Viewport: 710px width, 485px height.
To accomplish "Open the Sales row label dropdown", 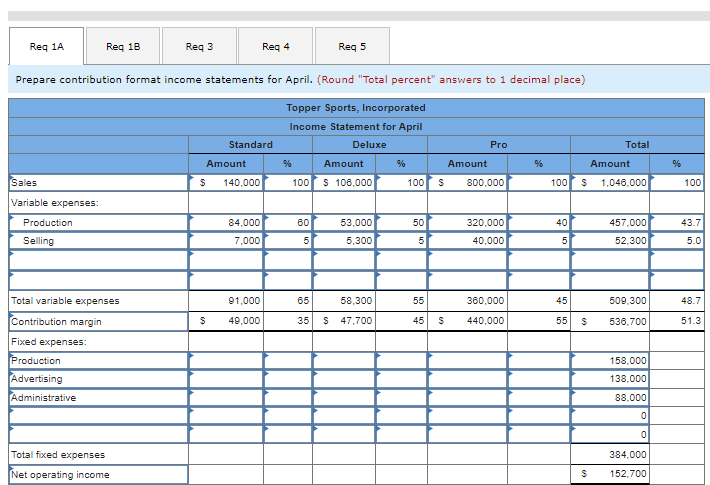I will click(x=98, y=182).
